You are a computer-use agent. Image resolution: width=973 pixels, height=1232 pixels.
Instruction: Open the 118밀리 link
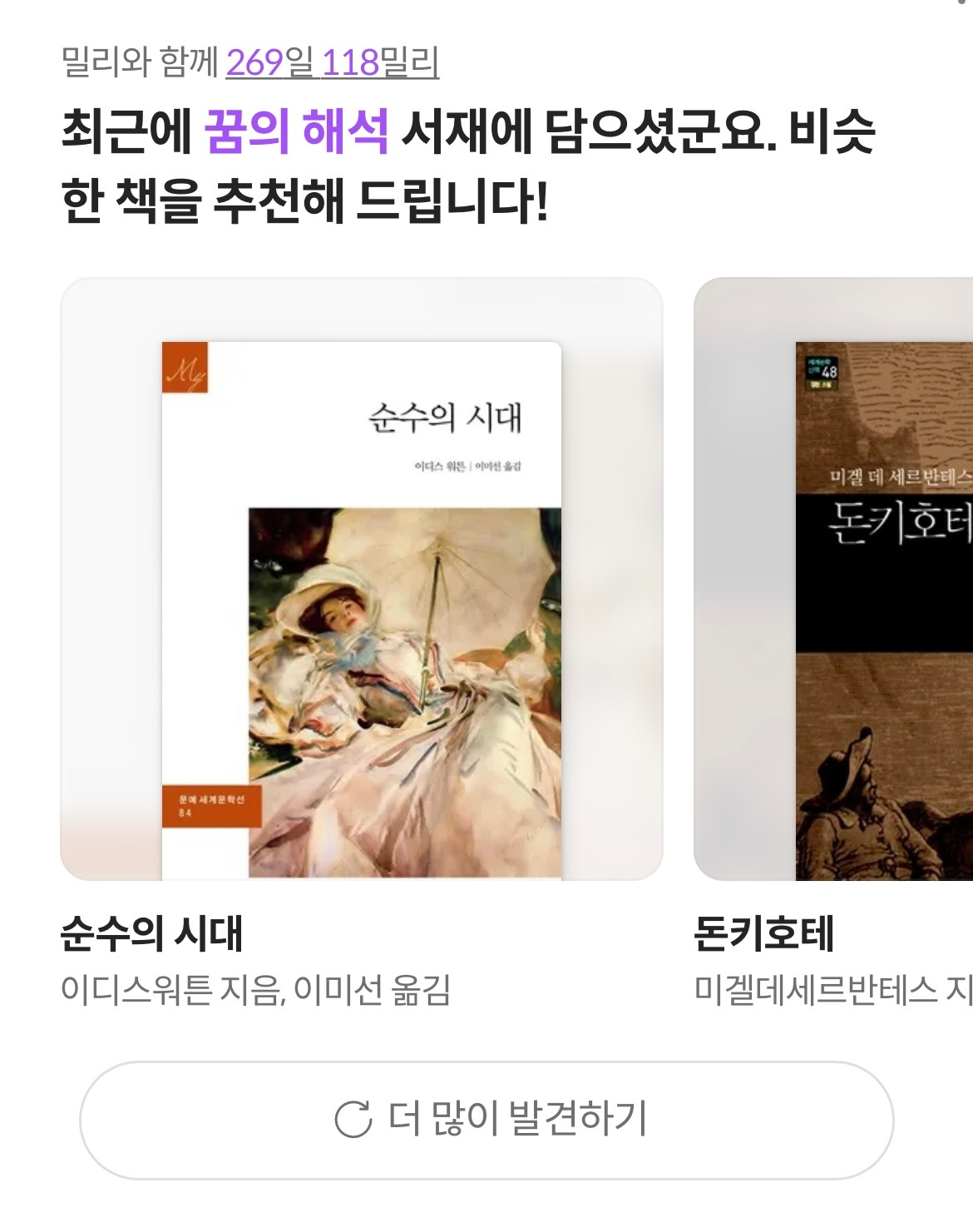pos(381,62)
